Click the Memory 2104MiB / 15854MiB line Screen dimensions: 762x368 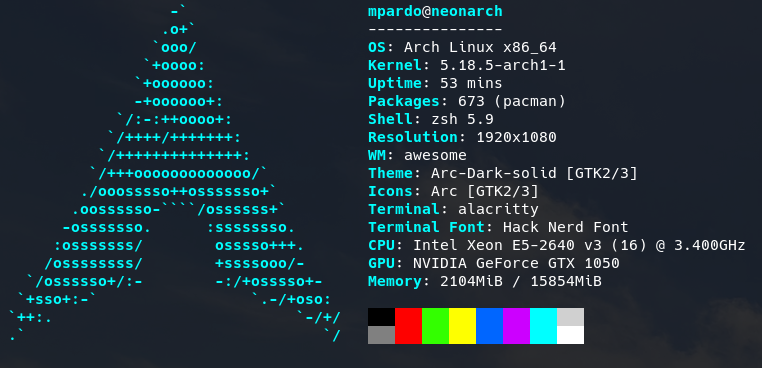click(485, 281)
